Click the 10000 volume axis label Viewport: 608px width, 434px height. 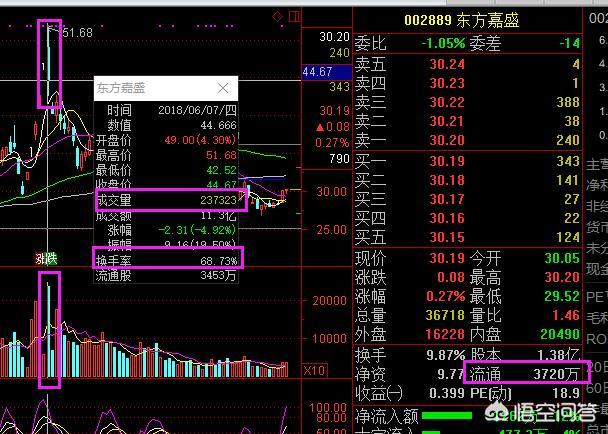330,339
